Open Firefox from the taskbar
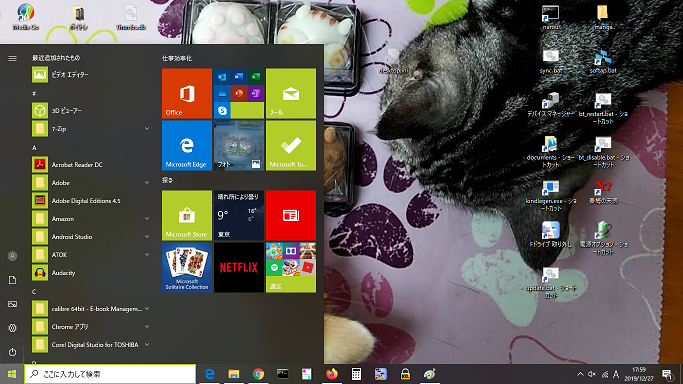This screenshot has height=384, width=683. click(331, 374)
